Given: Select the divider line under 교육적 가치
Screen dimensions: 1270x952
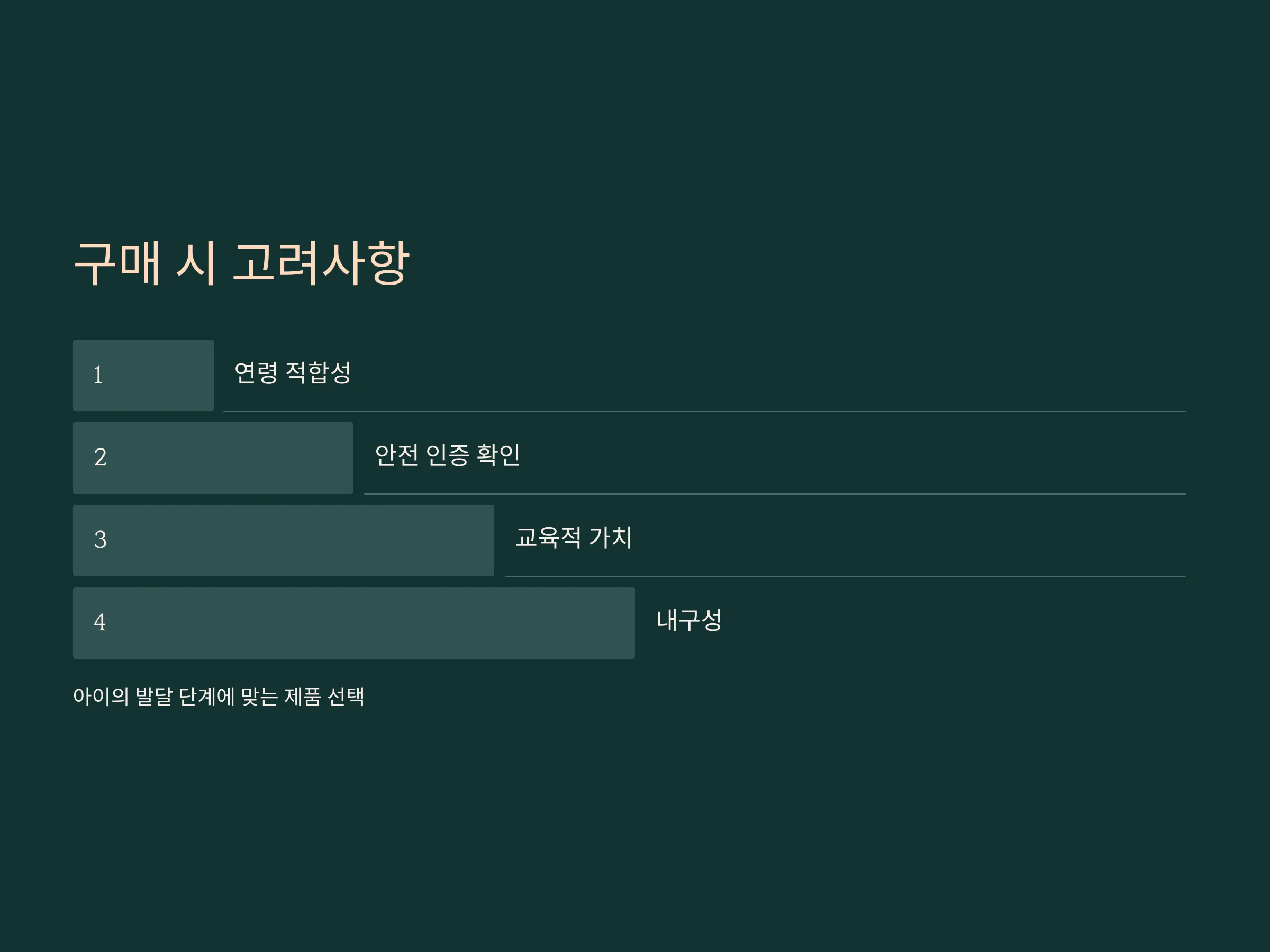Looking at the screenshot, I should (845, 576).
